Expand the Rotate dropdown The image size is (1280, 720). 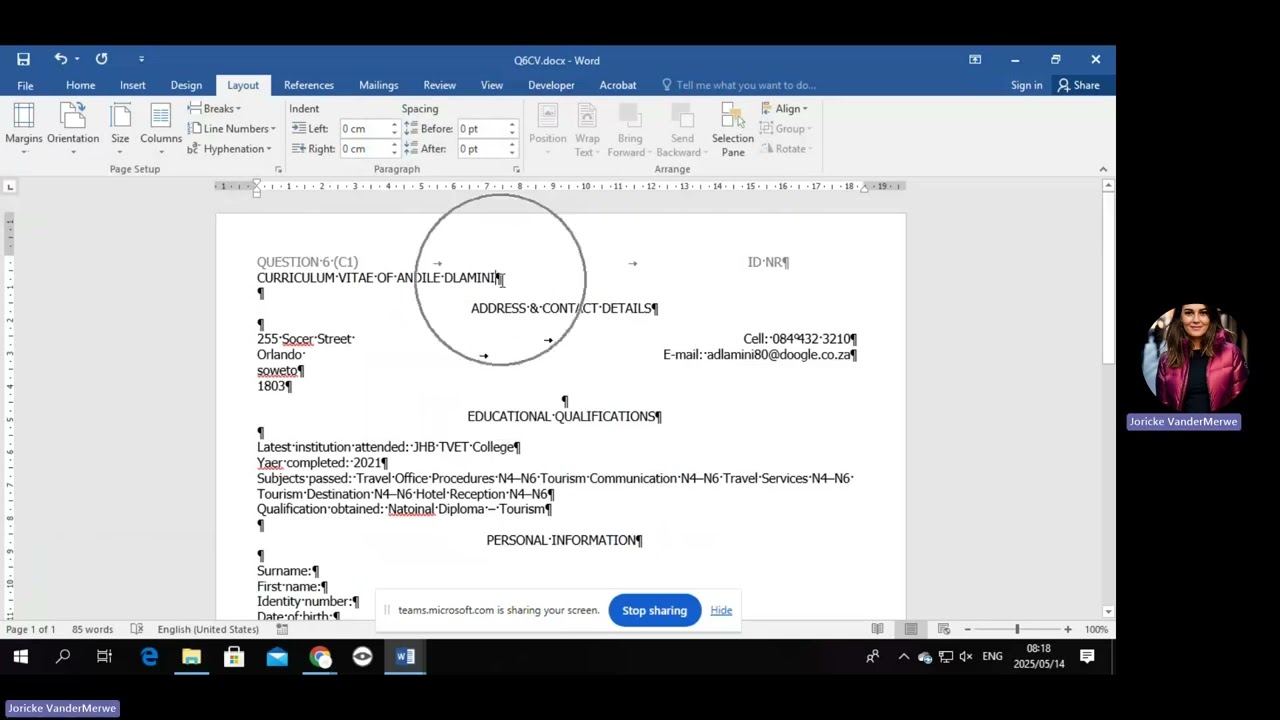[786, 148]
